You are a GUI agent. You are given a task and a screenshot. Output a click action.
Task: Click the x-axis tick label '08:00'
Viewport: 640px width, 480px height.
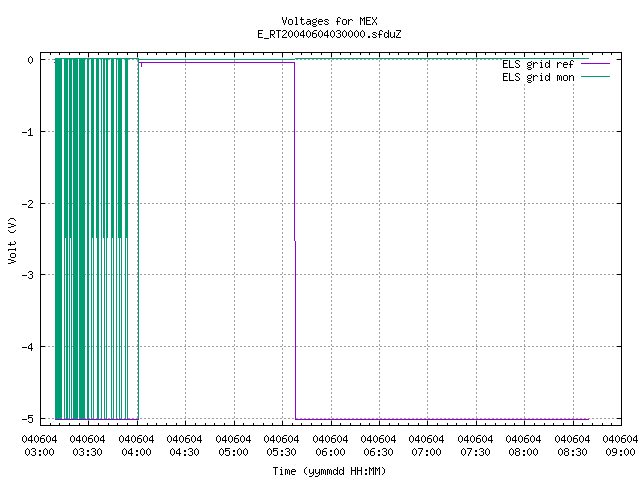pyautogui.click(x=523, y=452)
